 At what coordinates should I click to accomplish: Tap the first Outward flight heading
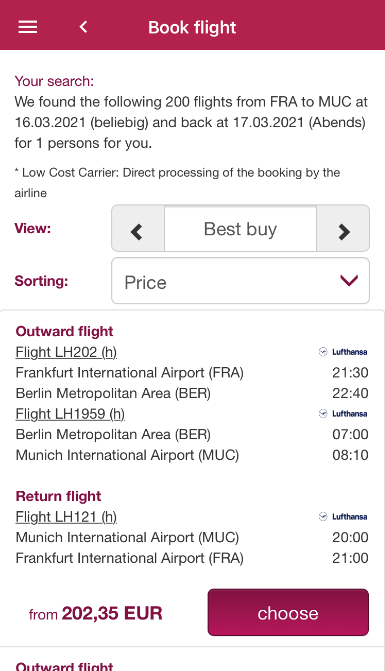point(65,331)
